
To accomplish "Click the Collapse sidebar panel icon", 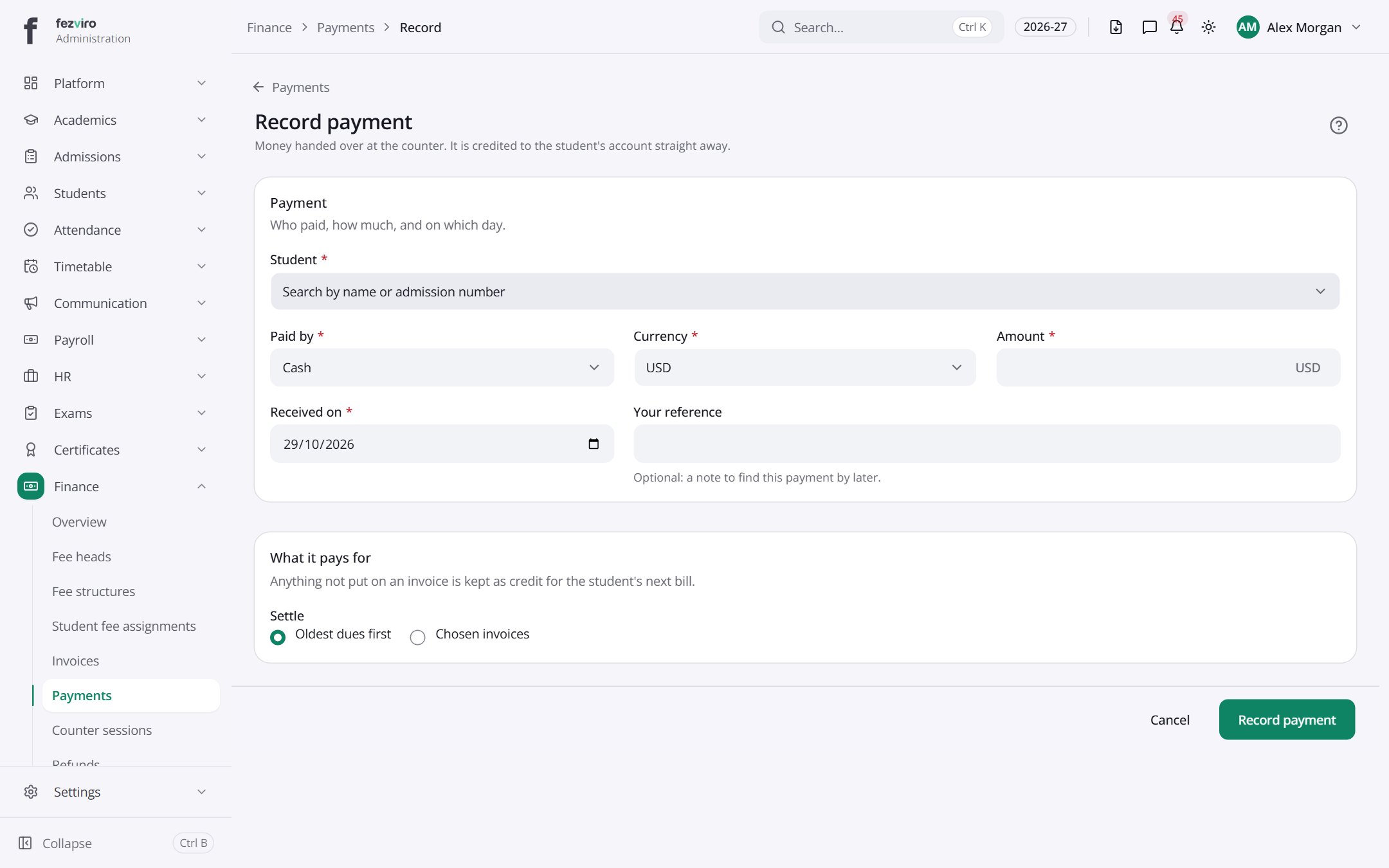I will (25, 843).
